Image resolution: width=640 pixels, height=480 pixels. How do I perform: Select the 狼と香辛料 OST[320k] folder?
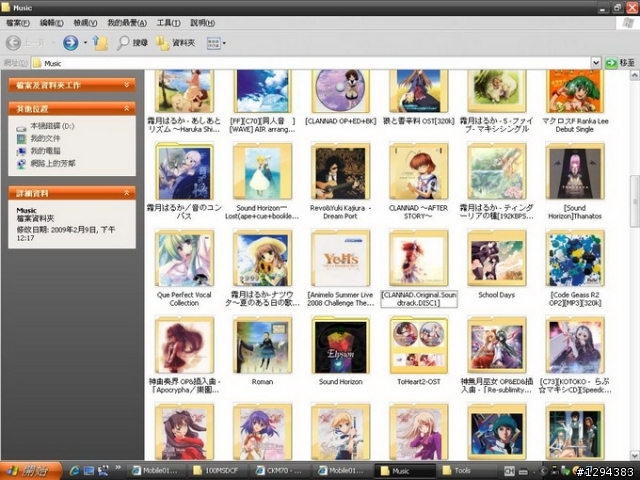coord(418,98)
